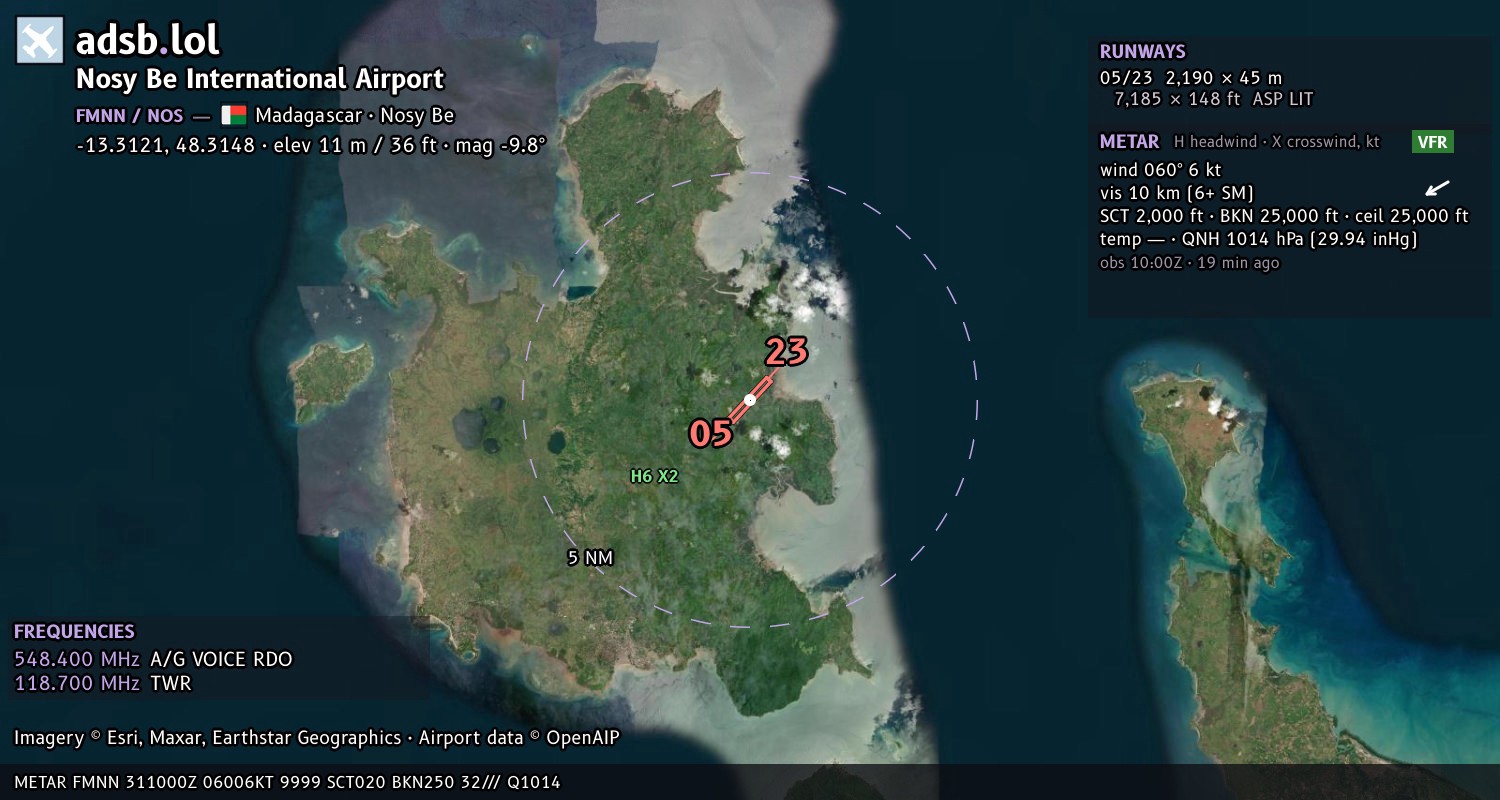Click the coordinates and elevation line
The width and height of the screenshot is (1500, 800).
311,144
